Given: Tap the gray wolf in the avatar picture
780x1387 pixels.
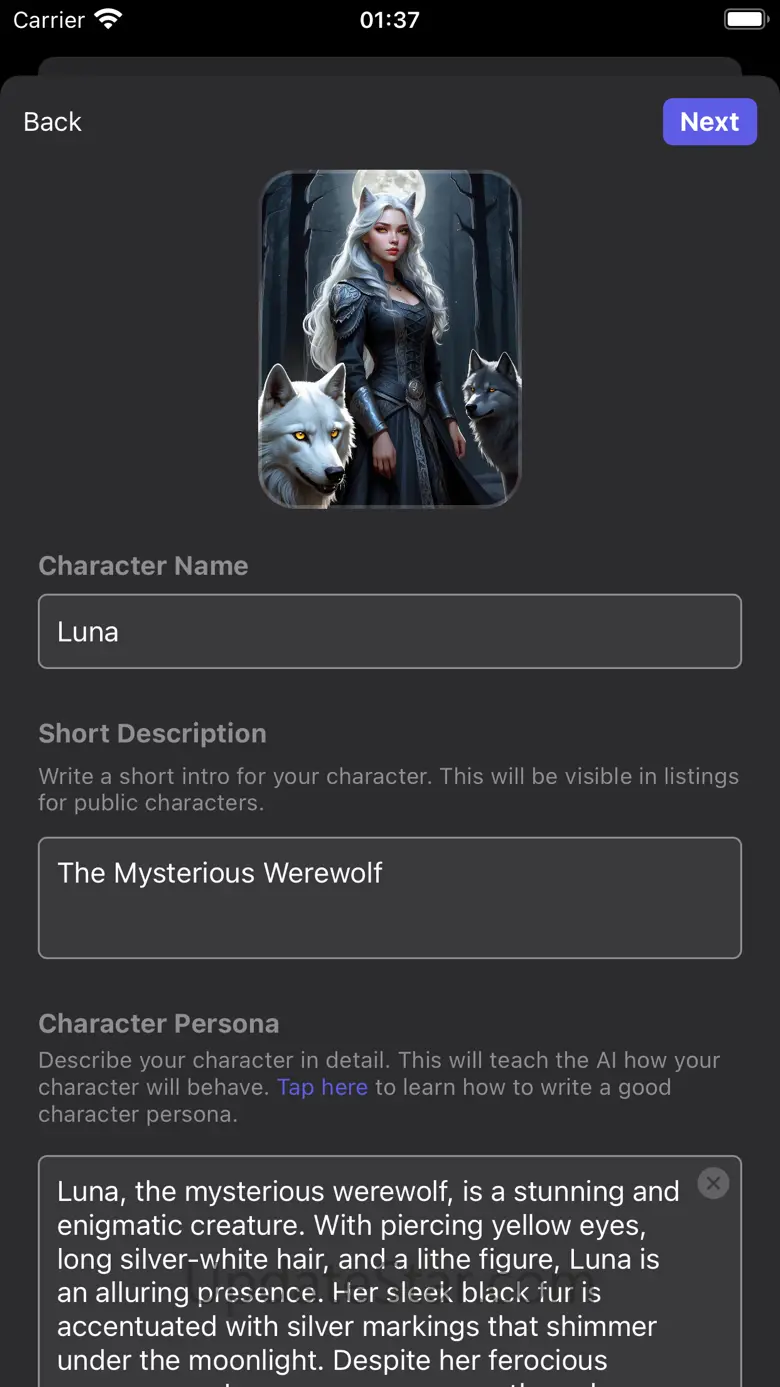Looking at the screenshot, I should coord(491,410).
